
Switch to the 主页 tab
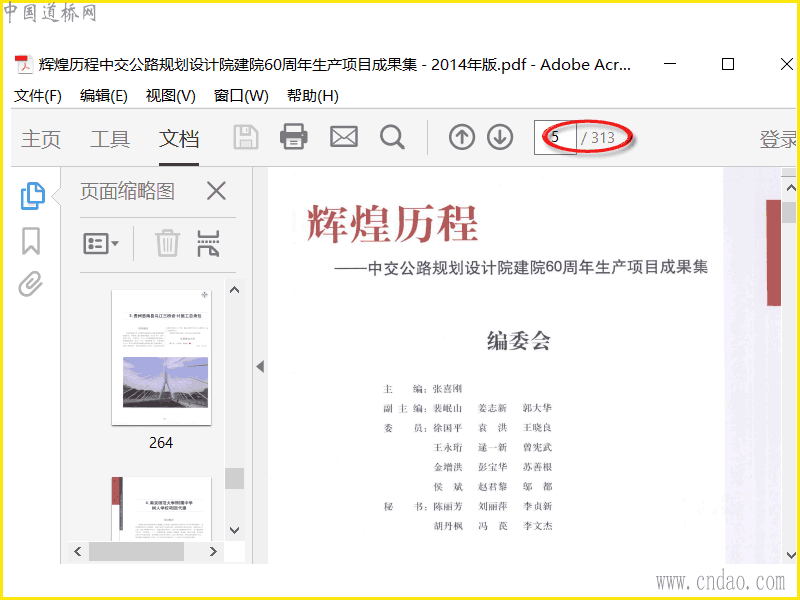[41, 139]
